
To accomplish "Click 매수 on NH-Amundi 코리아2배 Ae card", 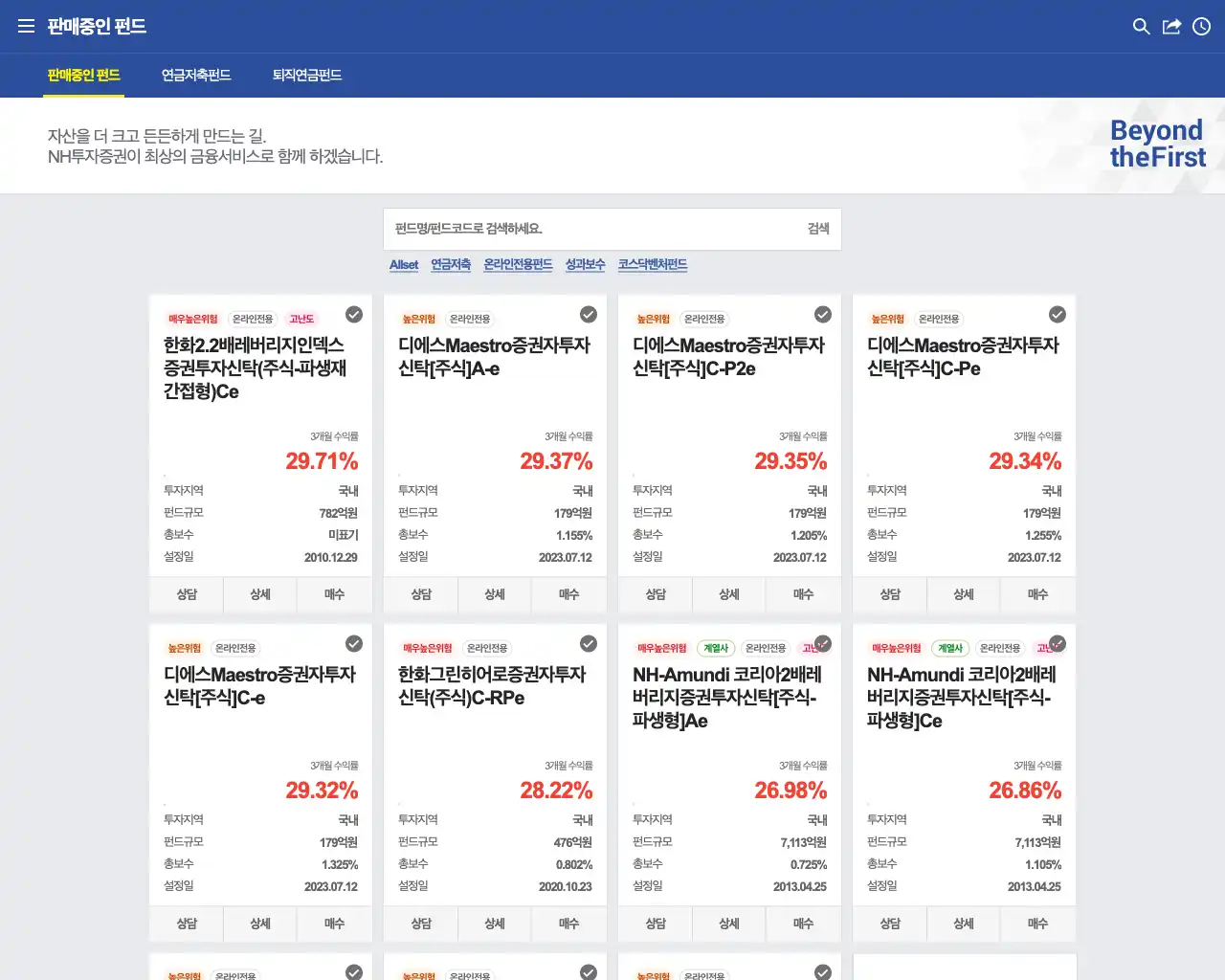I will (x=803, y=924).
